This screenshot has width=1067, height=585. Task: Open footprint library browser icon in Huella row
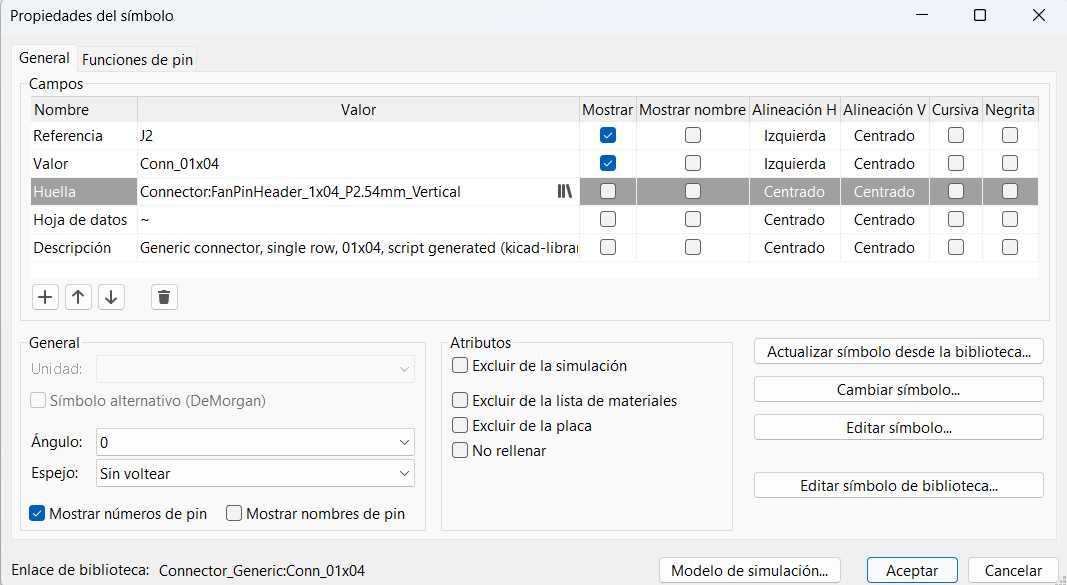(x=565, y=192)
